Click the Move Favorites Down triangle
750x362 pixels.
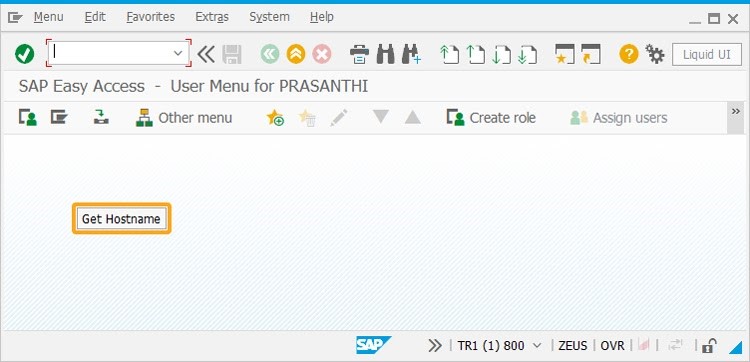tap(381, 117)
